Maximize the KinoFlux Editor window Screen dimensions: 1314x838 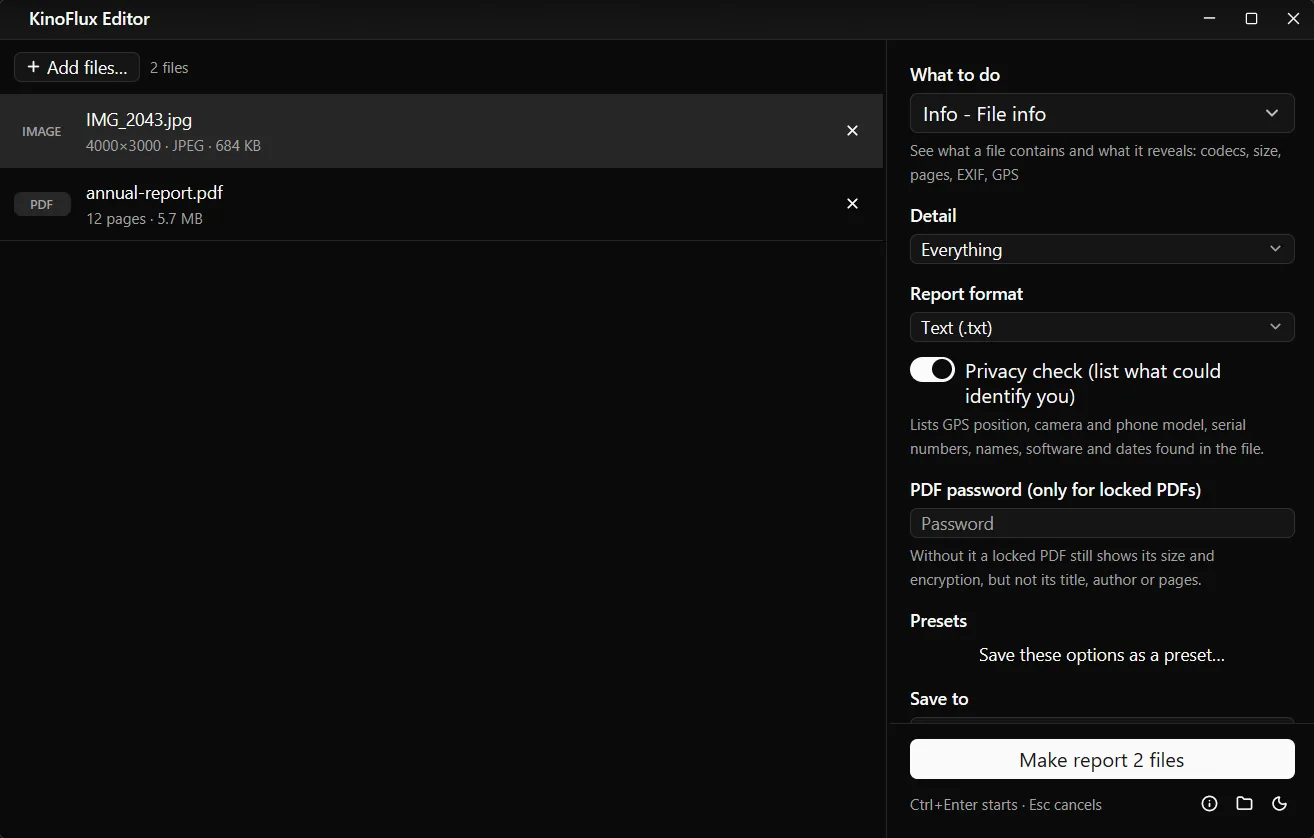[x=1251, y=19]
